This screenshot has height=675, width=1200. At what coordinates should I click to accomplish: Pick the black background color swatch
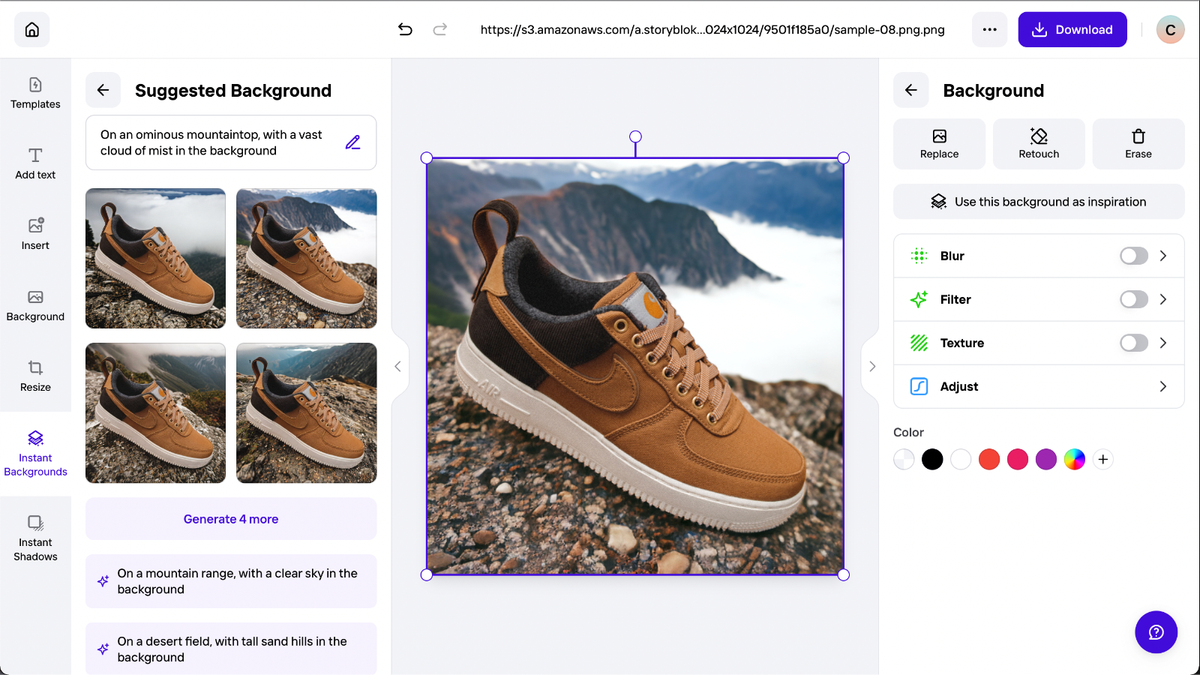click(x=932, y=459)
